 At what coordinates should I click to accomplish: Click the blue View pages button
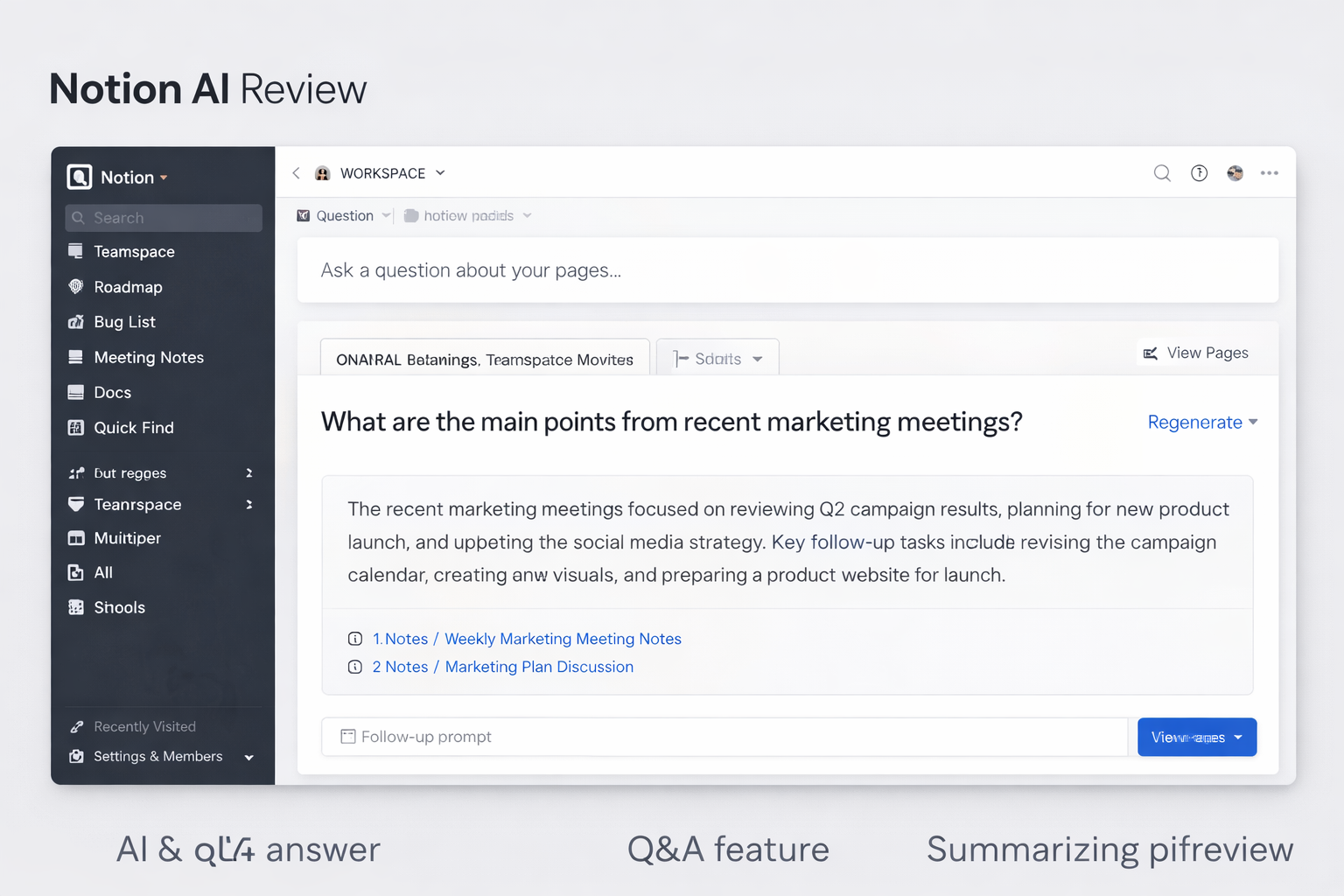click(x=1196, y=737)
